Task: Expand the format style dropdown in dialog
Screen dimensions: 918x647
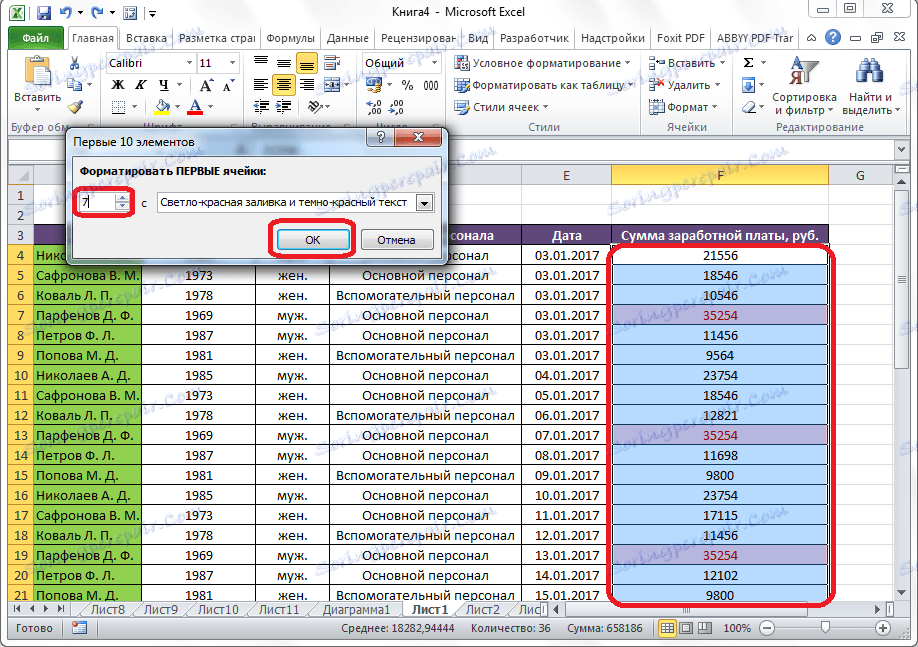Action: [425, 202]
